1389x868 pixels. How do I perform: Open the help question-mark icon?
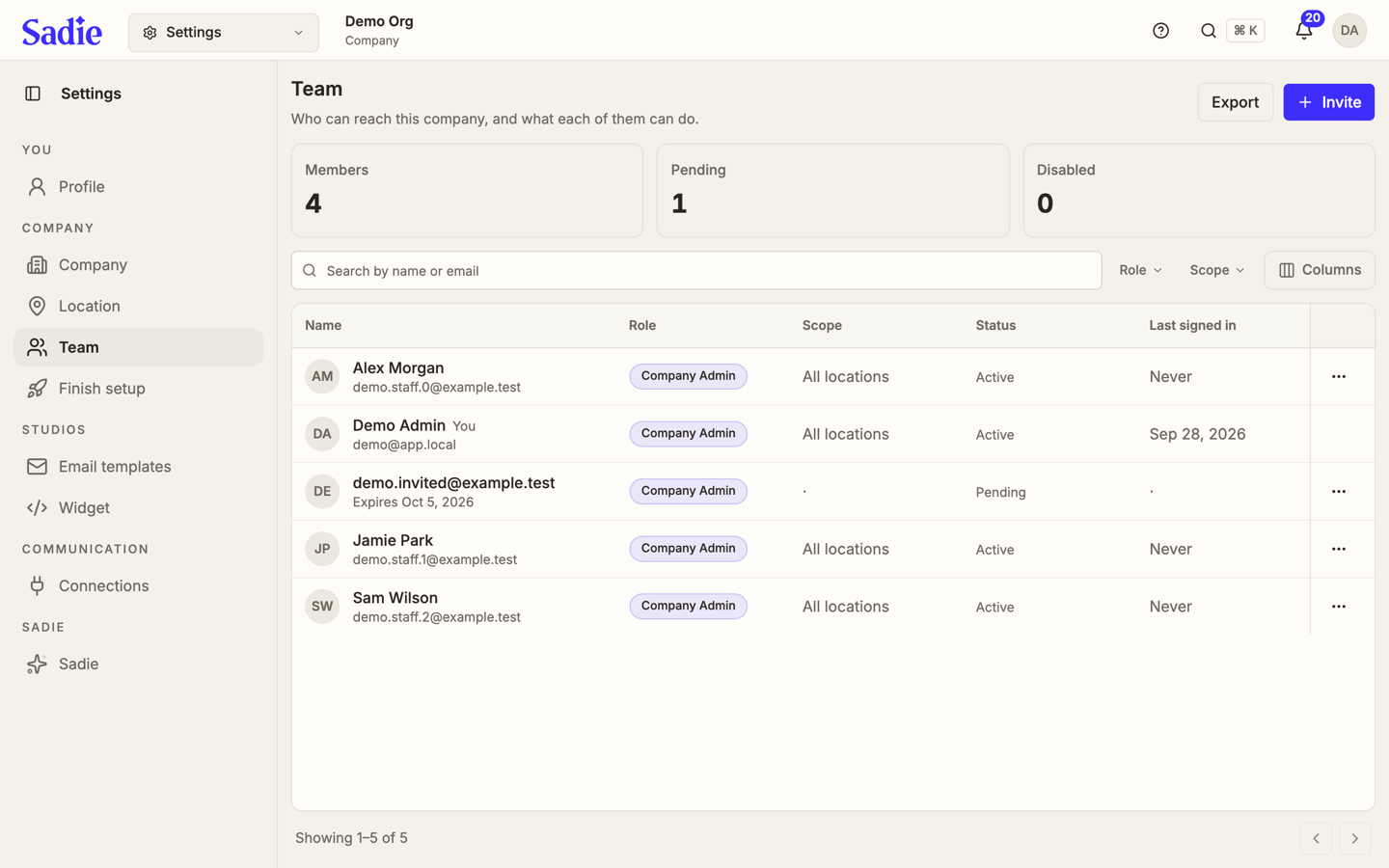point(1160,31)
